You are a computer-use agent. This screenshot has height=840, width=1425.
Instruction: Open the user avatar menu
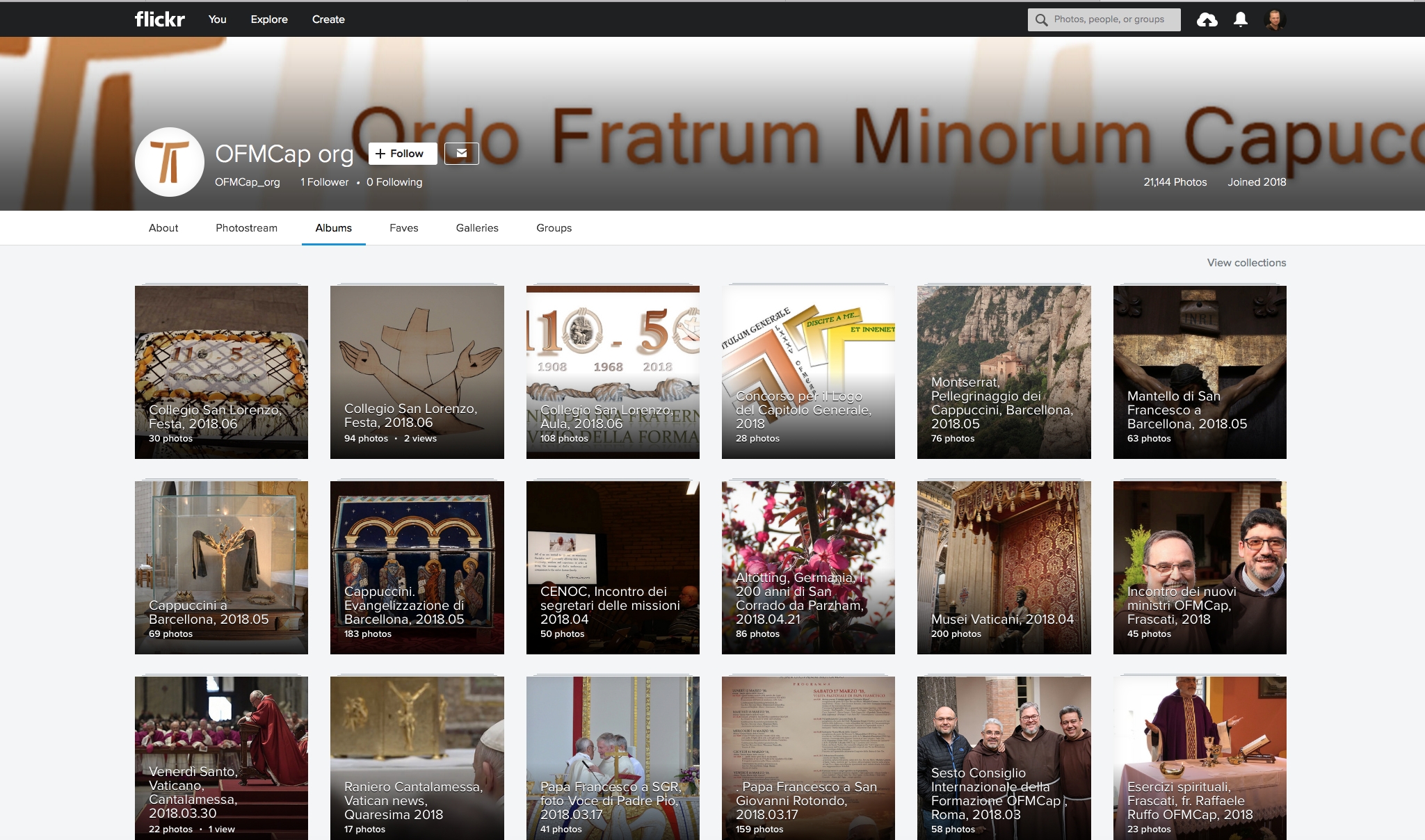(x=1275, y=19)
